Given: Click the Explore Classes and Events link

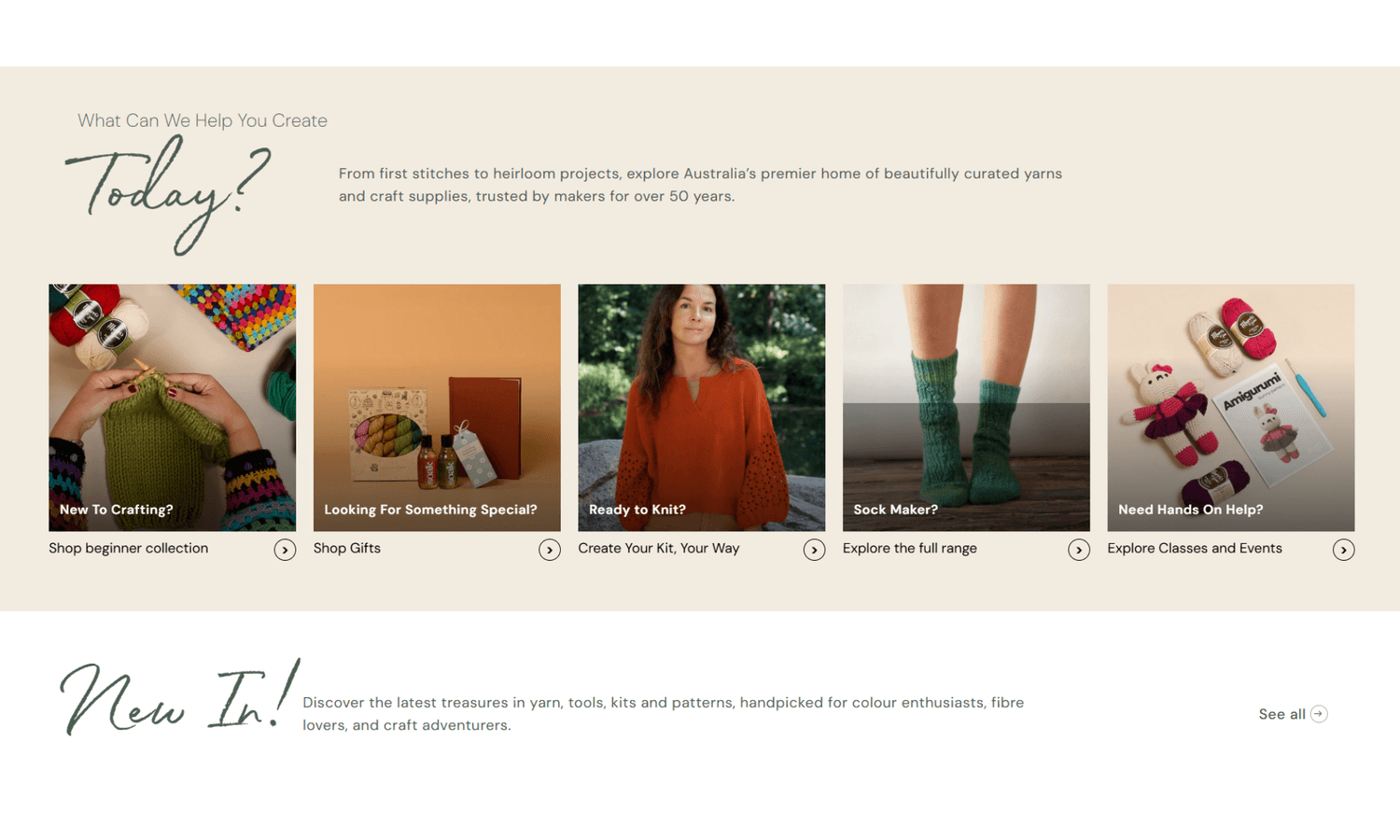Looking at the screenshot, I should tap(1195, 548).
